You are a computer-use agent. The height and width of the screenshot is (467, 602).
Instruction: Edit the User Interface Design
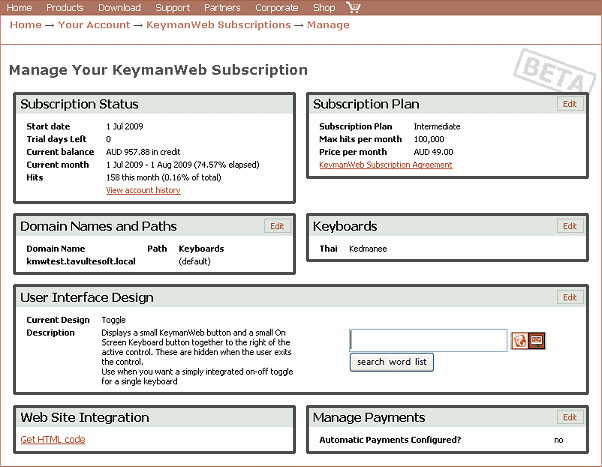pos(570,297)
